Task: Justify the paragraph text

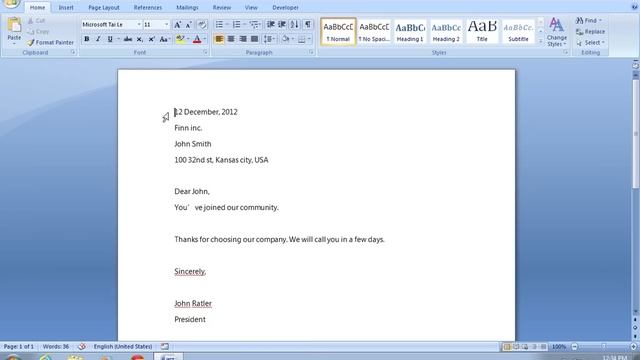Action: (x=255, y=39)
